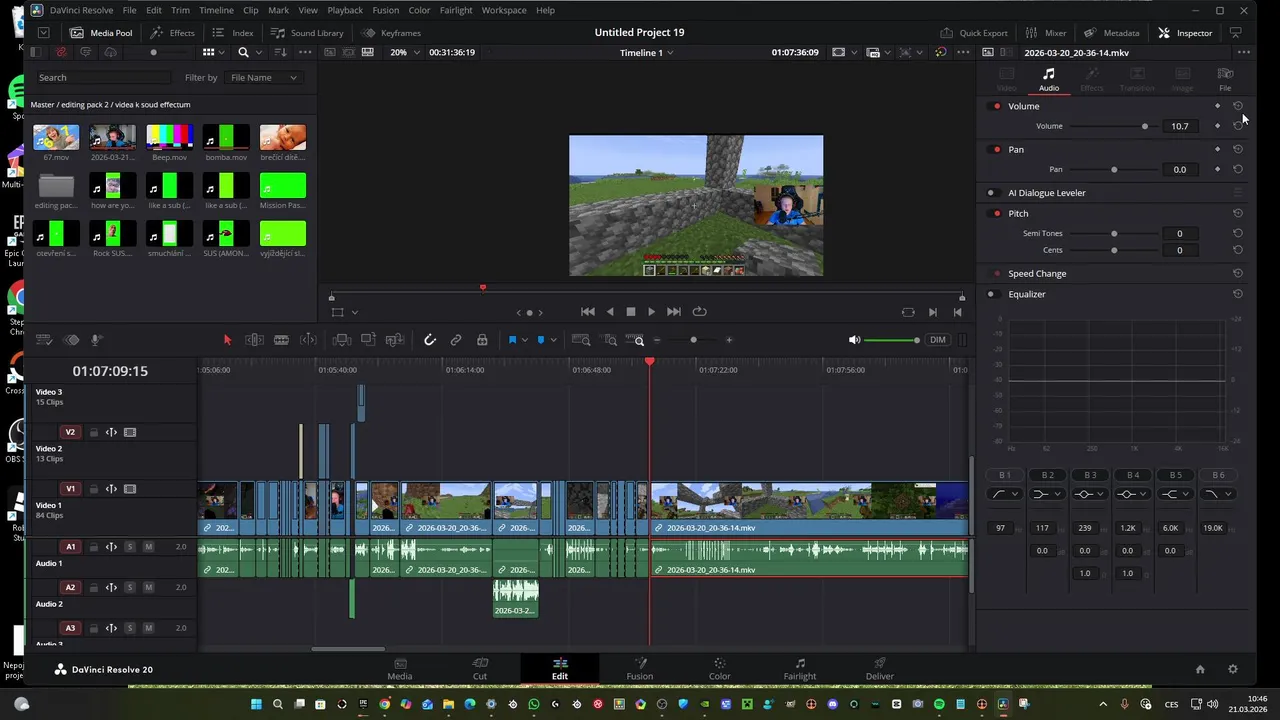This screenshot has height=720, width=1280.
Task: Reset the Pan section parameters
Action: click(x=1238, y=149)
